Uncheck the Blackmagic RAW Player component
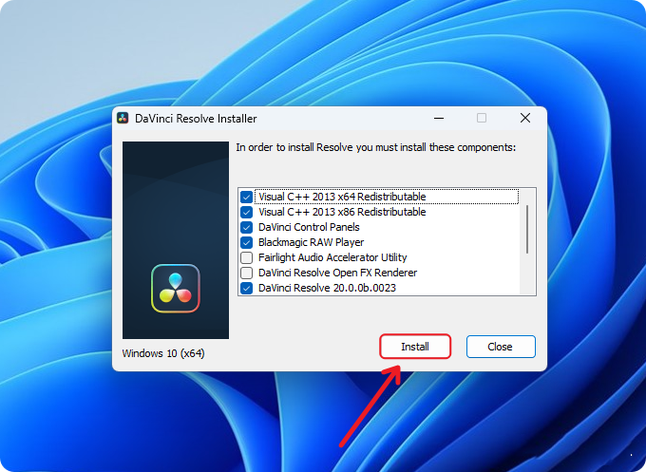This screenshot has width=646, height=472. click(246, 243)
